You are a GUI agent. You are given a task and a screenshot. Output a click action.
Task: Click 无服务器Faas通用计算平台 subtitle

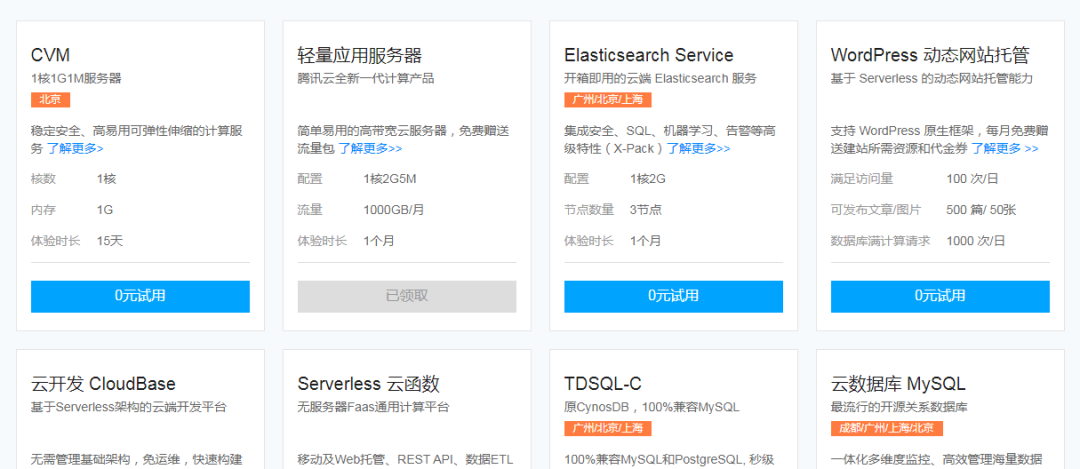tap(373, 407)
